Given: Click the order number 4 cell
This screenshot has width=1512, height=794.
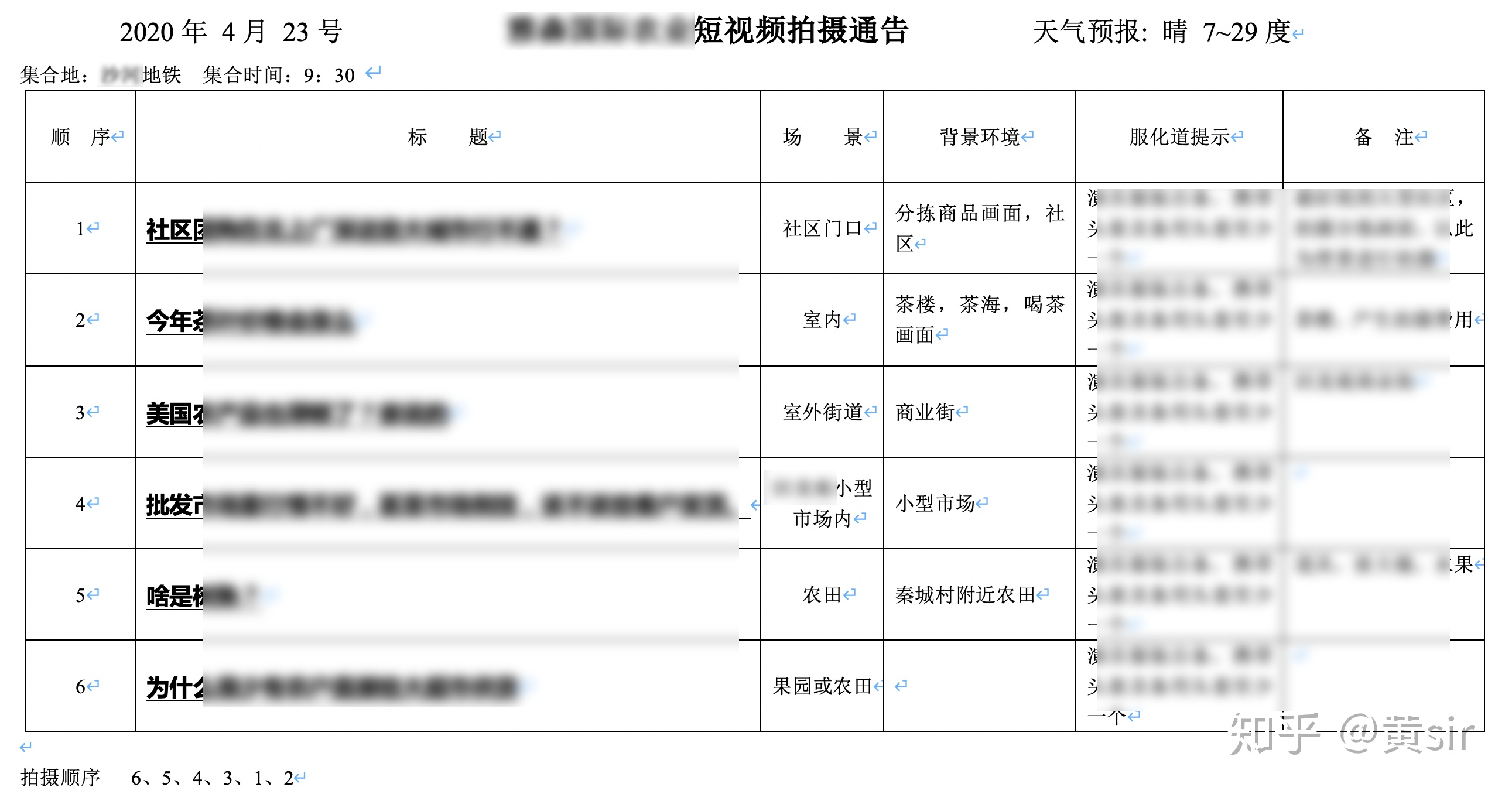Looking at the screenshot, I should (x=80, y=504).
